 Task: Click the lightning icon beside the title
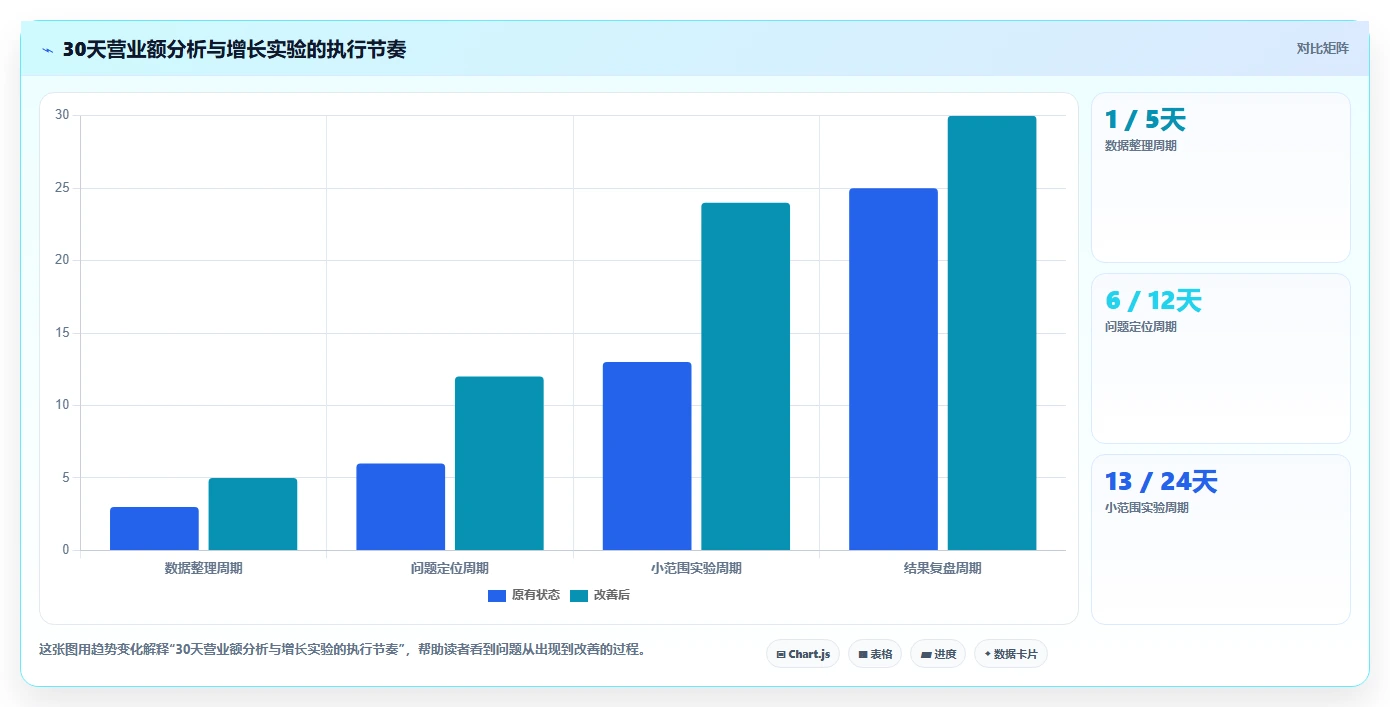click(x=47, y=50)
